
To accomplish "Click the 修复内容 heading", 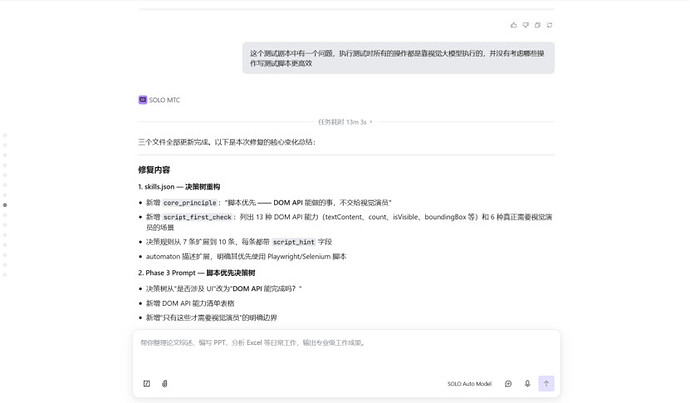I will (154, 170).
